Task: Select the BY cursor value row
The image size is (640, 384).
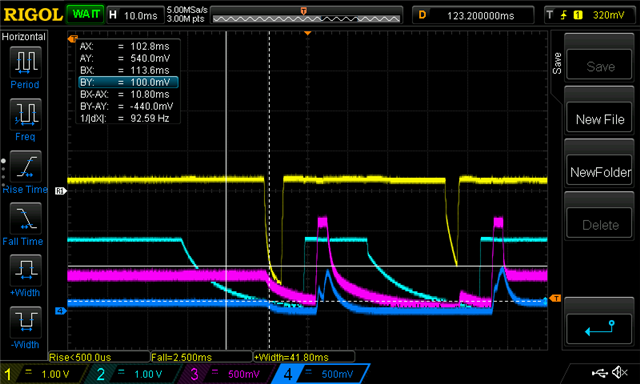Action: coord(128,82)
